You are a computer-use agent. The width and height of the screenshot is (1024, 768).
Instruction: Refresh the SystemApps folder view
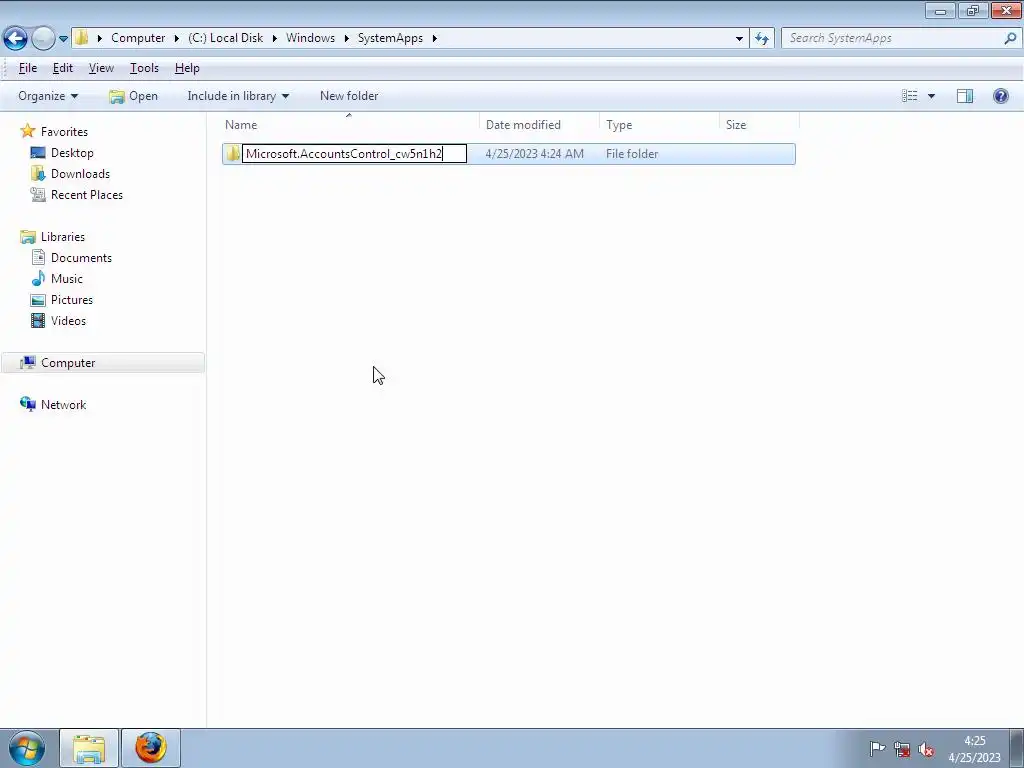point(761,39)
